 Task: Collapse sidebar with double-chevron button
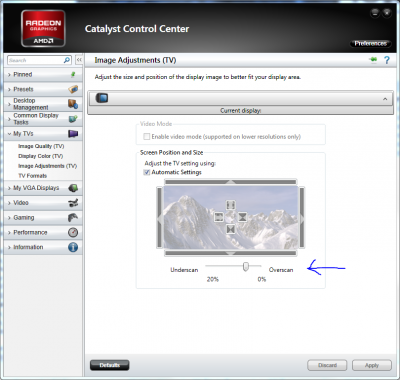tap(79, 60)
